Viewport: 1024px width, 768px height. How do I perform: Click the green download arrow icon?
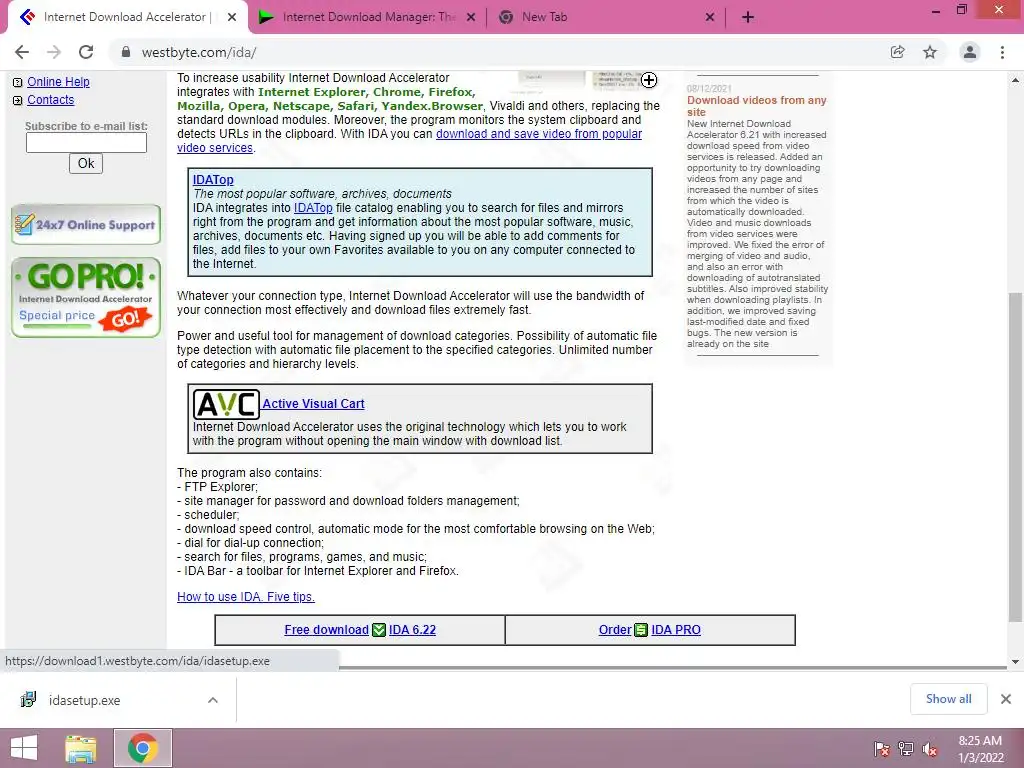(379, 630)
